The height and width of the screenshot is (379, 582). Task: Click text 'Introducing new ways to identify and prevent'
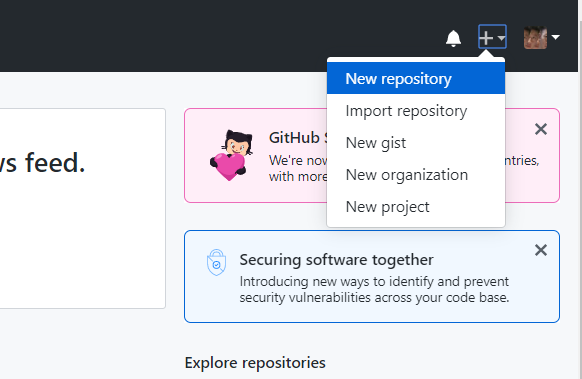point(374,281)
